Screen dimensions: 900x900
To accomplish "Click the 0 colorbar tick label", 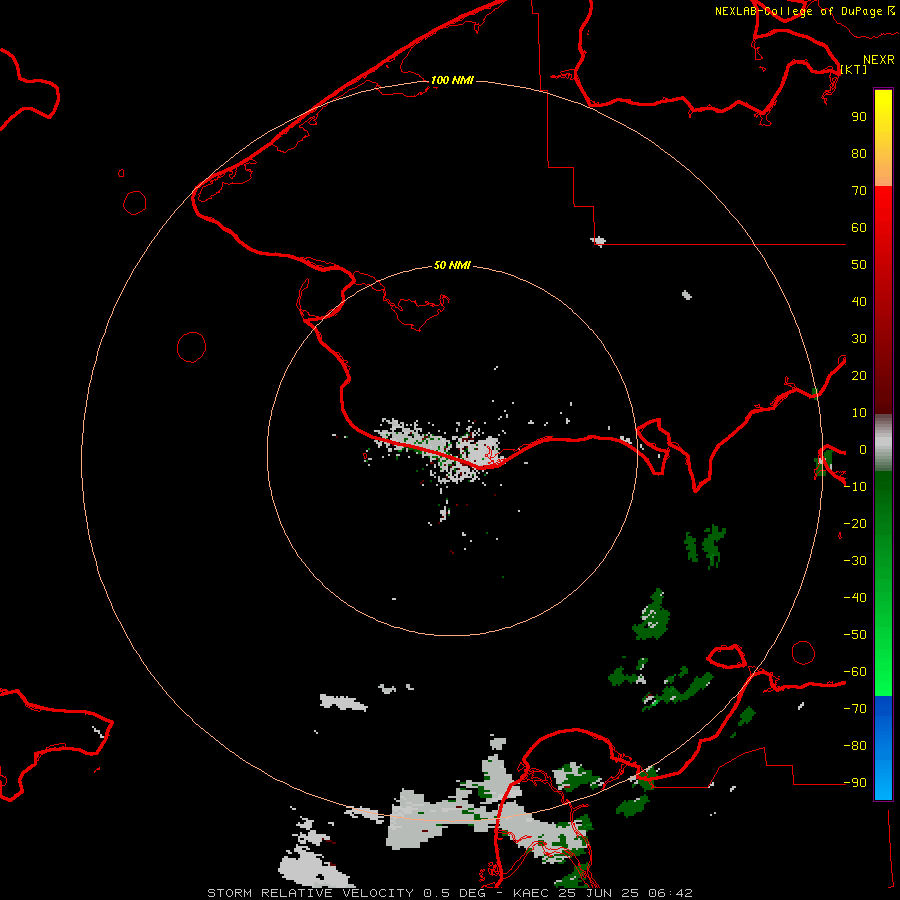I will tap(863, 450).
